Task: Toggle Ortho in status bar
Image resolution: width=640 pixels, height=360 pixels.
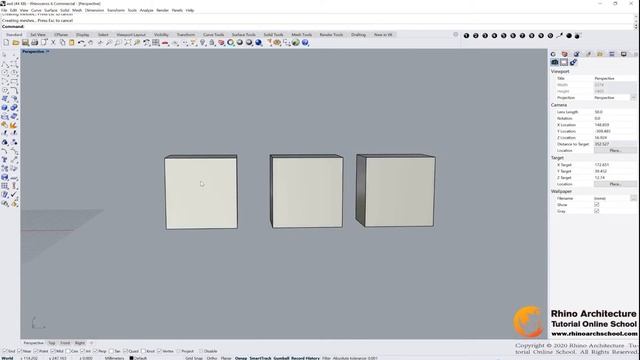Action: [211, 358]
